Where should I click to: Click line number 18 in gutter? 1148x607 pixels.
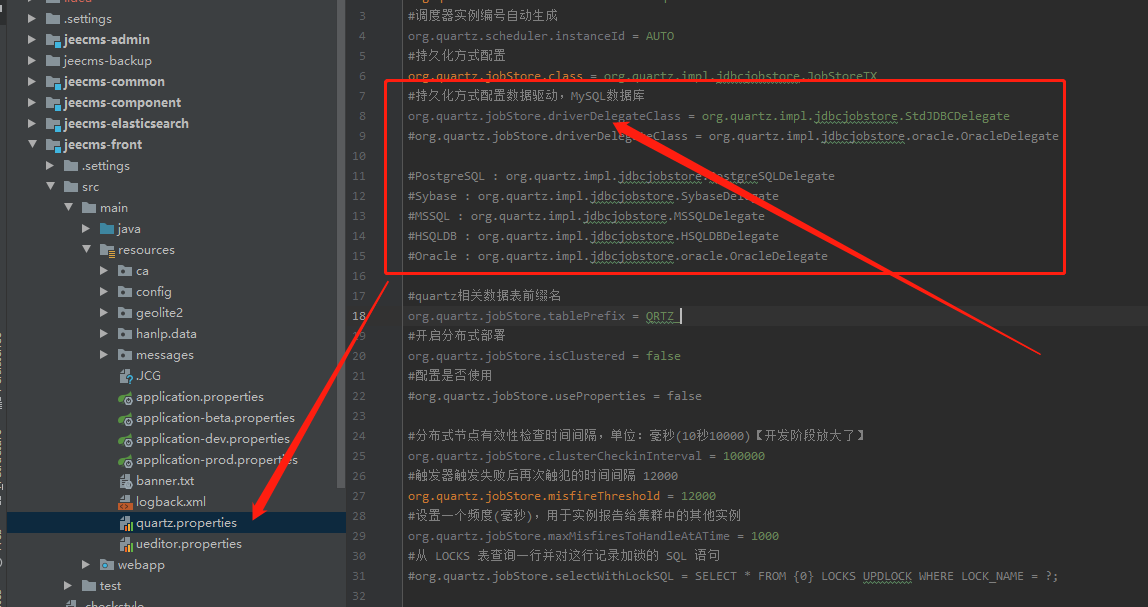tap(359, 316)
